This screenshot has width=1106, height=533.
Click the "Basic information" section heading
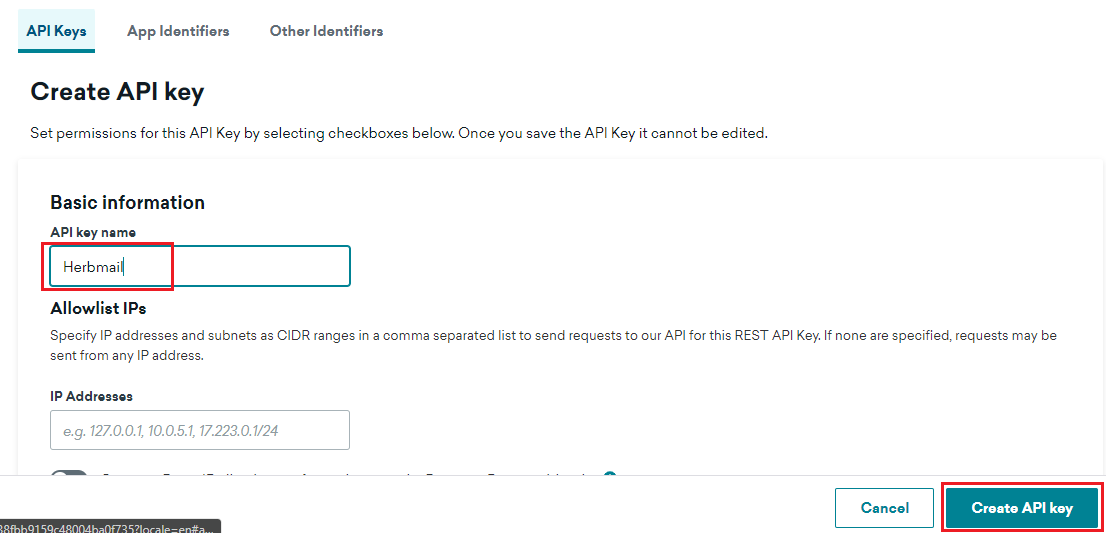pos(128,202)
